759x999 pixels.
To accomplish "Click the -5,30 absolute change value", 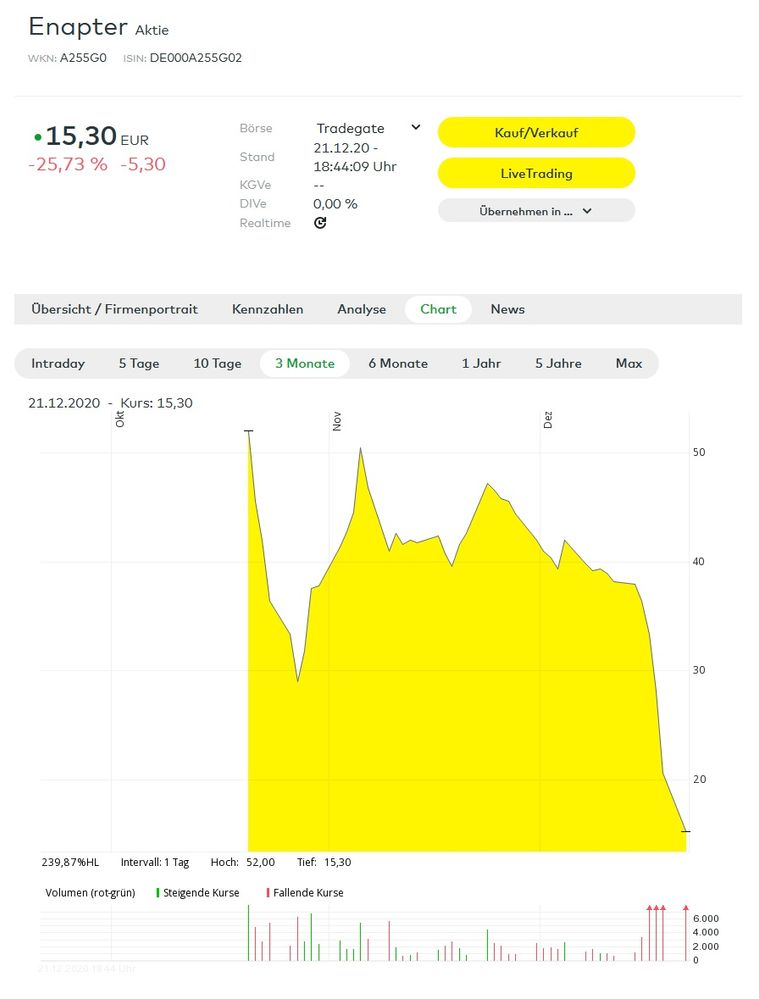I will pos(143,164).
